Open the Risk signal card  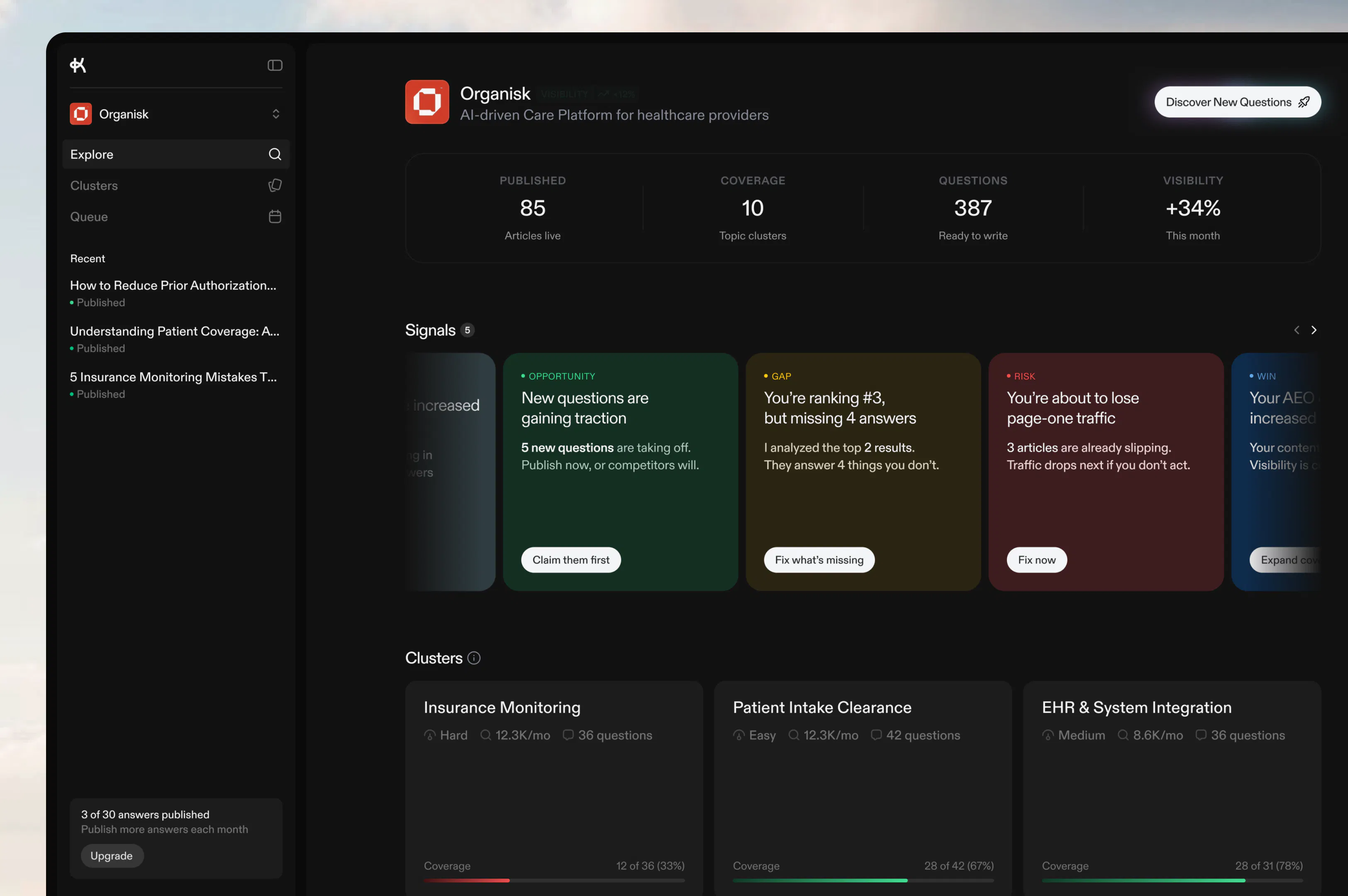coord(1106,472)
